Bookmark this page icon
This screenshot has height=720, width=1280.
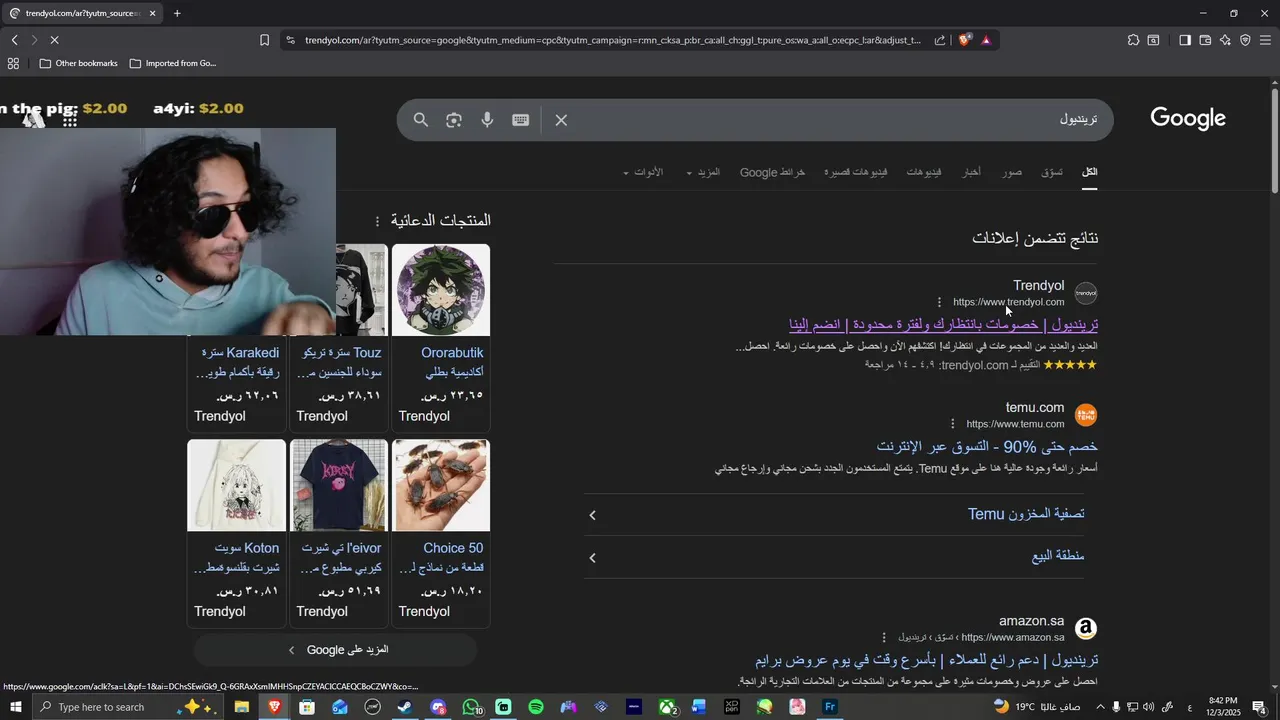(x=264, y=40)
